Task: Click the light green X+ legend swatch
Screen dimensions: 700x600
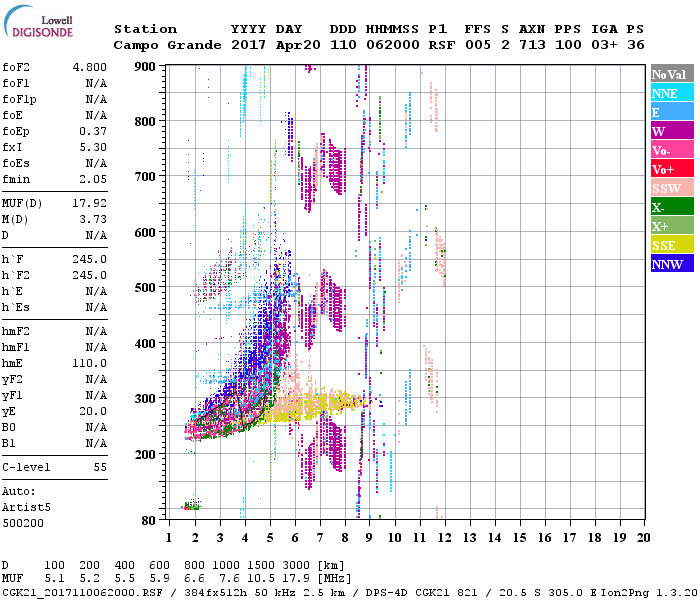Action: pos(670,226)
